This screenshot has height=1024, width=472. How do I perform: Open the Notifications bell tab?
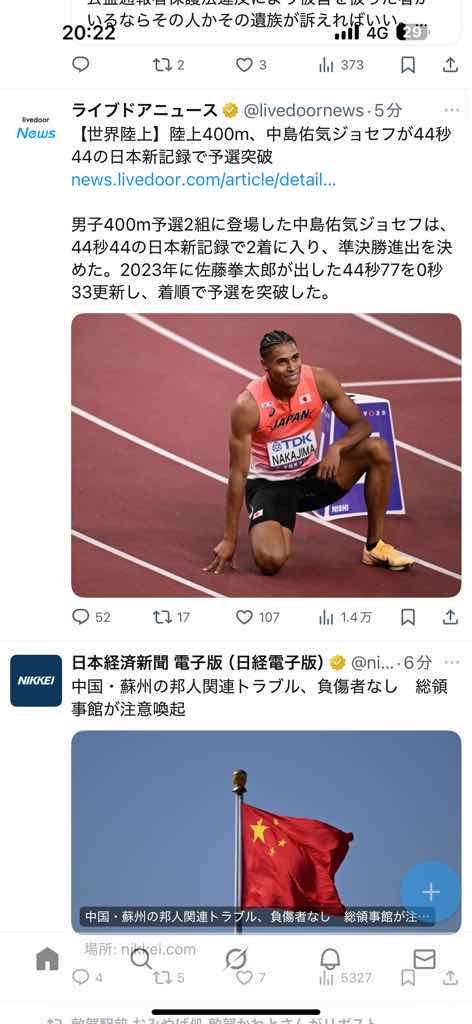point(330,959)
